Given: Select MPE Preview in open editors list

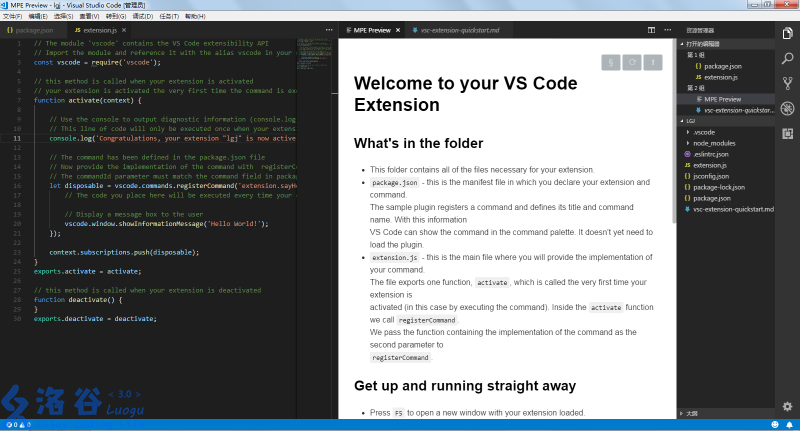Looking at the screenshot, I should click(x=726, y=99).
